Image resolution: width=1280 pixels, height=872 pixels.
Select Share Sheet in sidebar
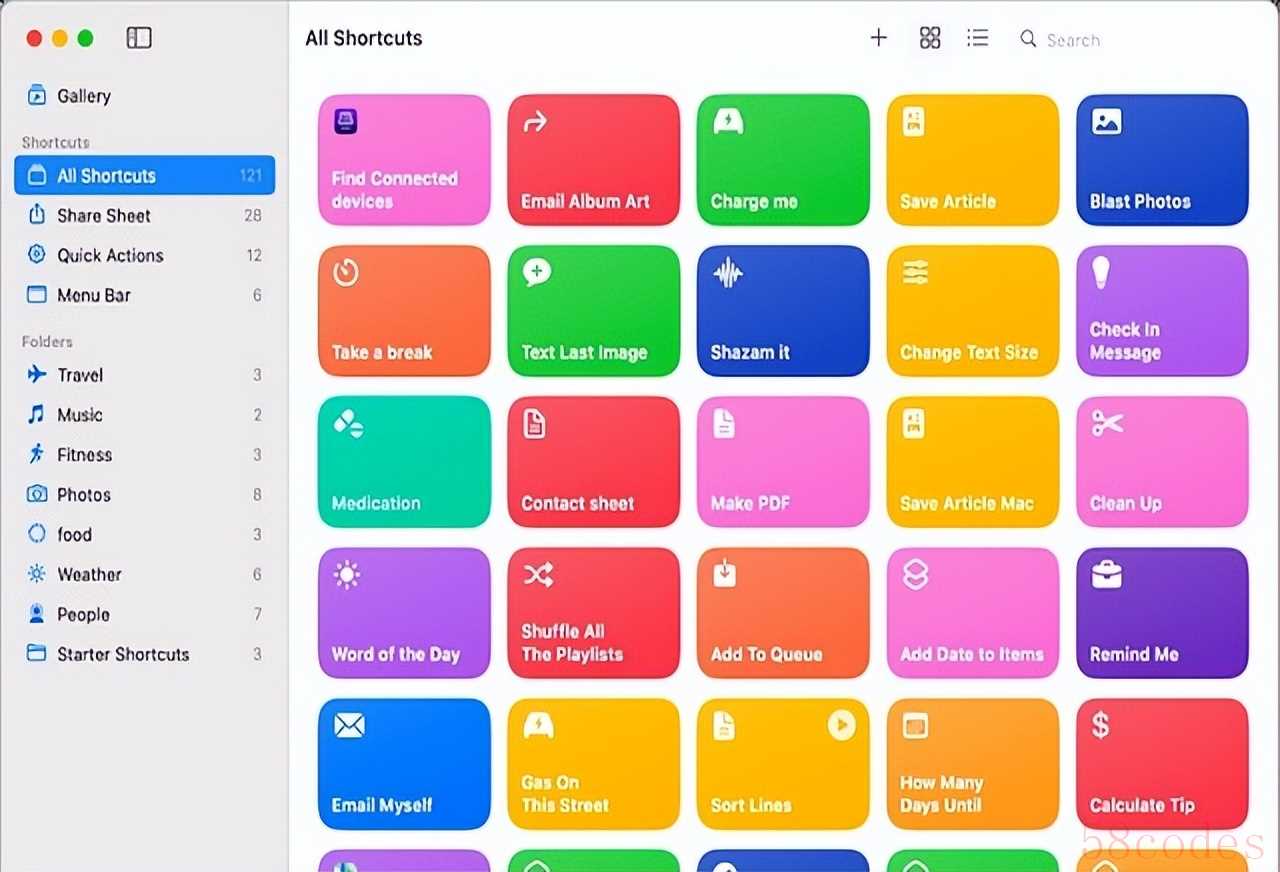coord(103,215)
